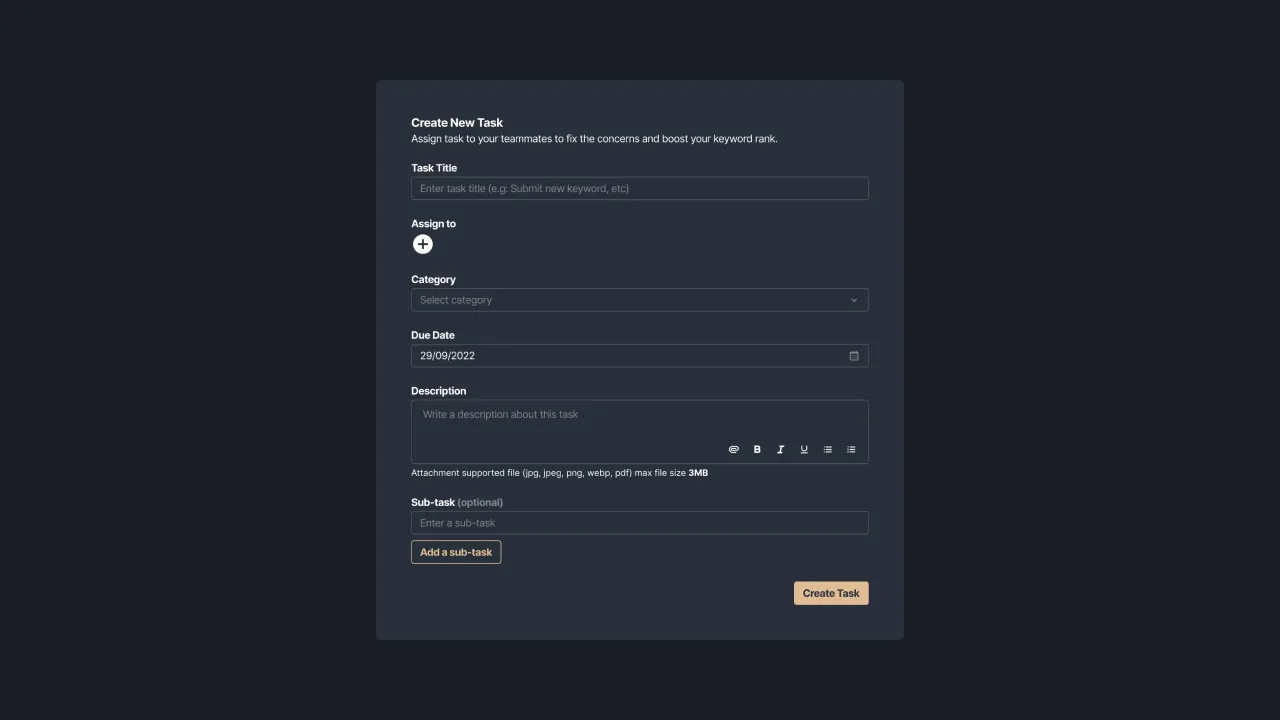The image size is (1280, 720).
Task: Focus the Enter a sub-task field
Action: tap(640, 523)
